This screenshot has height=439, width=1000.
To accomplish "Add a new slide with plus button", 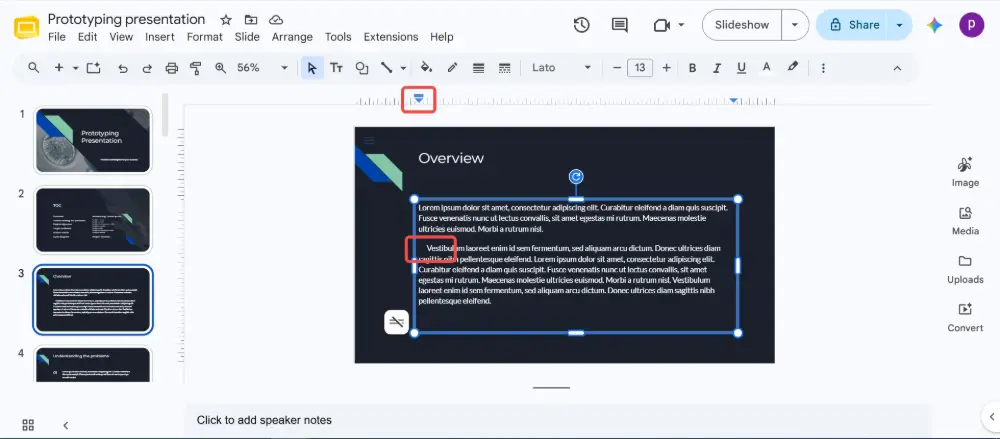I will pos(59,68).
